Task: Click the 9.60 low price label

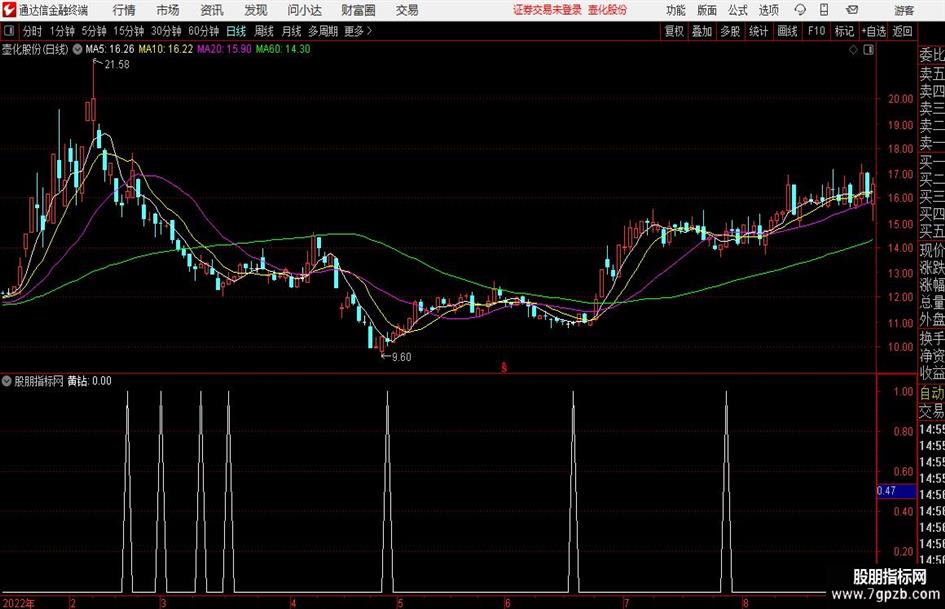Action: [x=401, y=357]
